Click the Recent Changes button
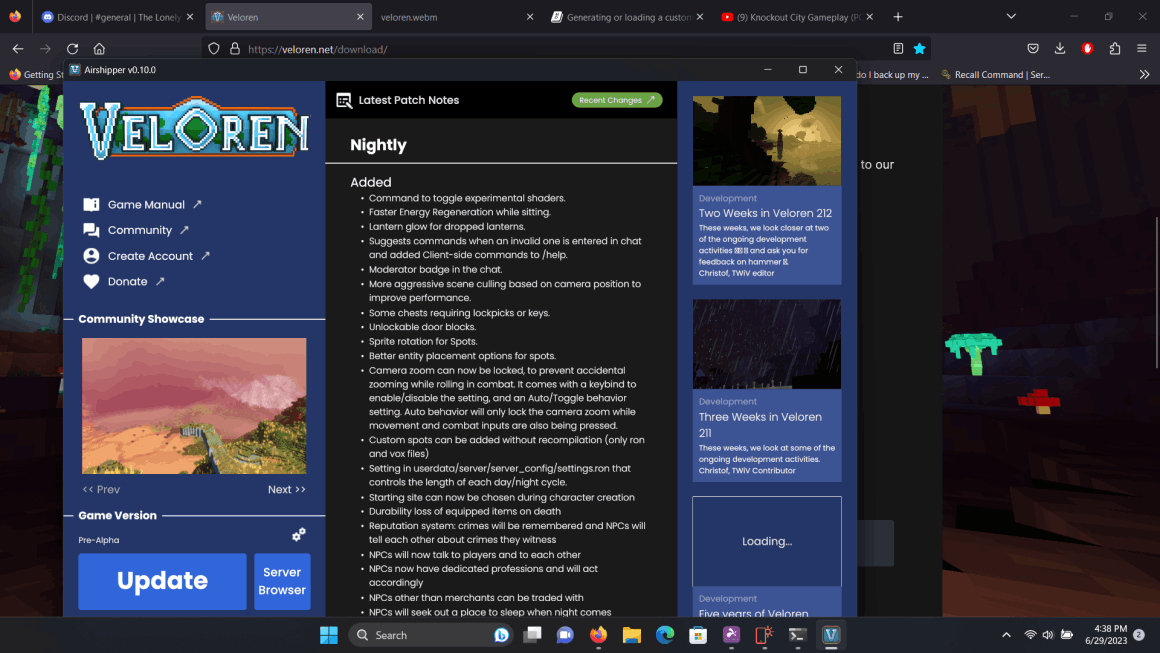The height and width of the screenshot is (653, 1160). [x=617, y=100]
